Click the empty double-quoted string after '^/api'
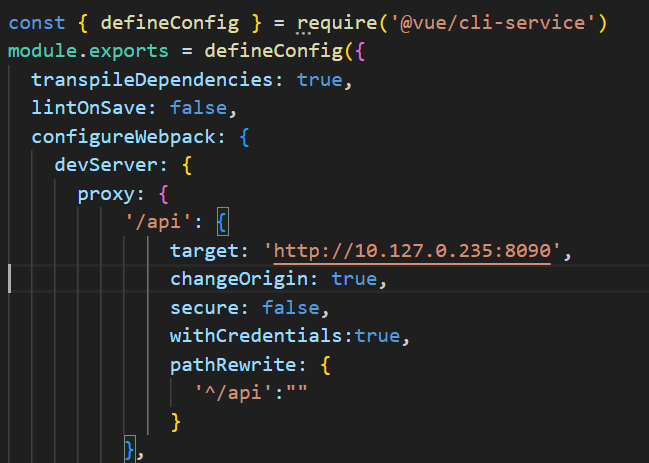This screenshot has width=649, height=463. pyautogui.click(x=295, y=391)
